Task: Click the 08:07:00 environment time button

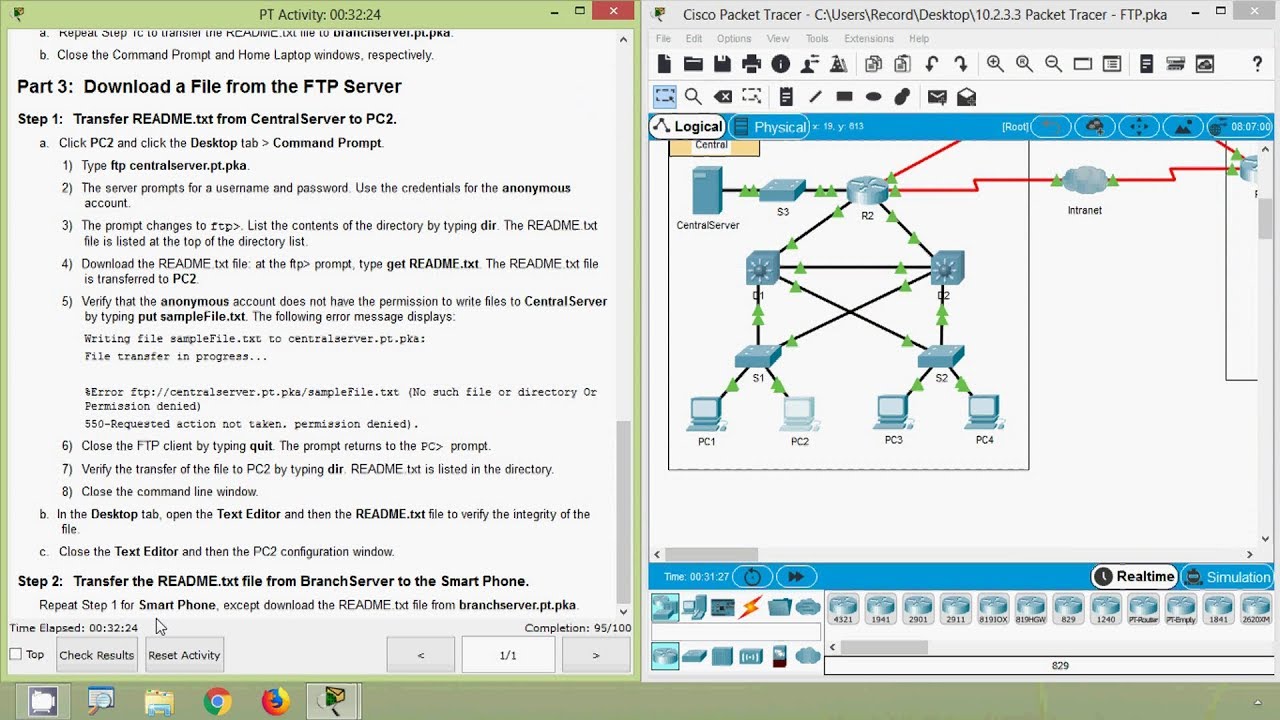Action: pyautogui.click(x=1240, y=127)
